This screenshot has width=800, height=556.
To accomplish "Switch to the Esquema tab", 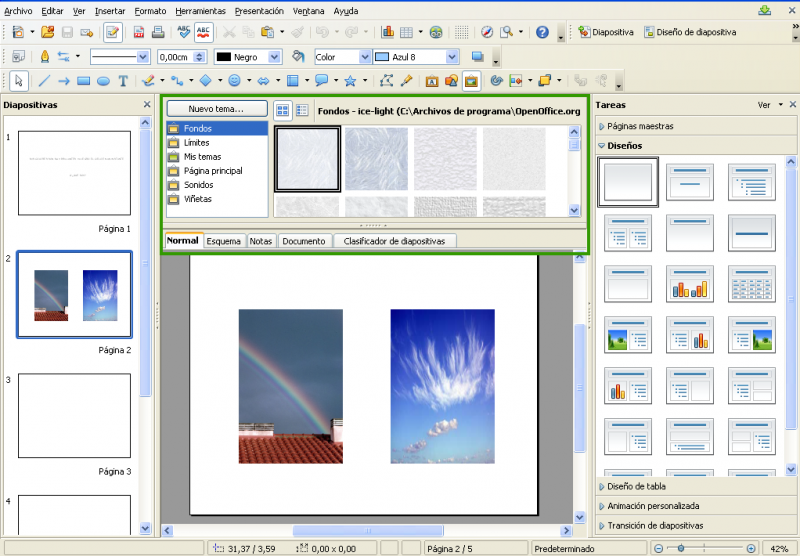I will (x=223, y=241).
